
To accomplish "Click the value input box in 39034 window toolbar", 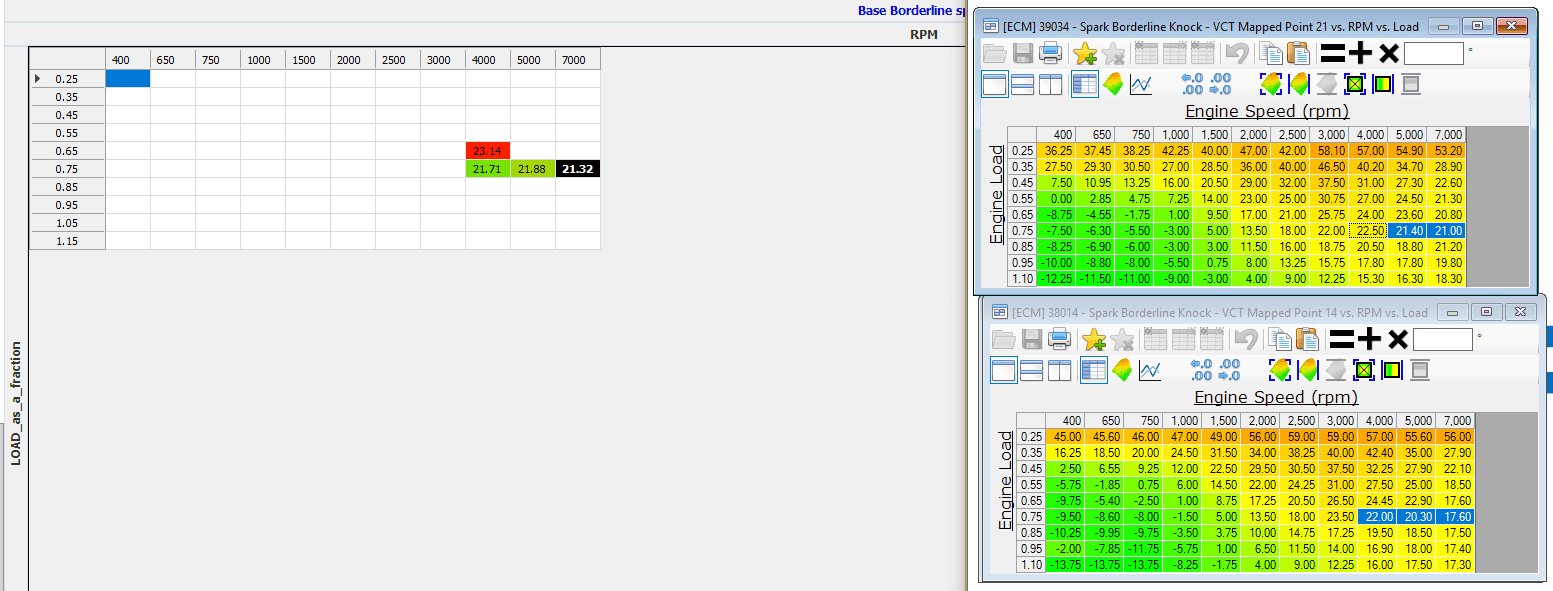I will (1433, 54).
